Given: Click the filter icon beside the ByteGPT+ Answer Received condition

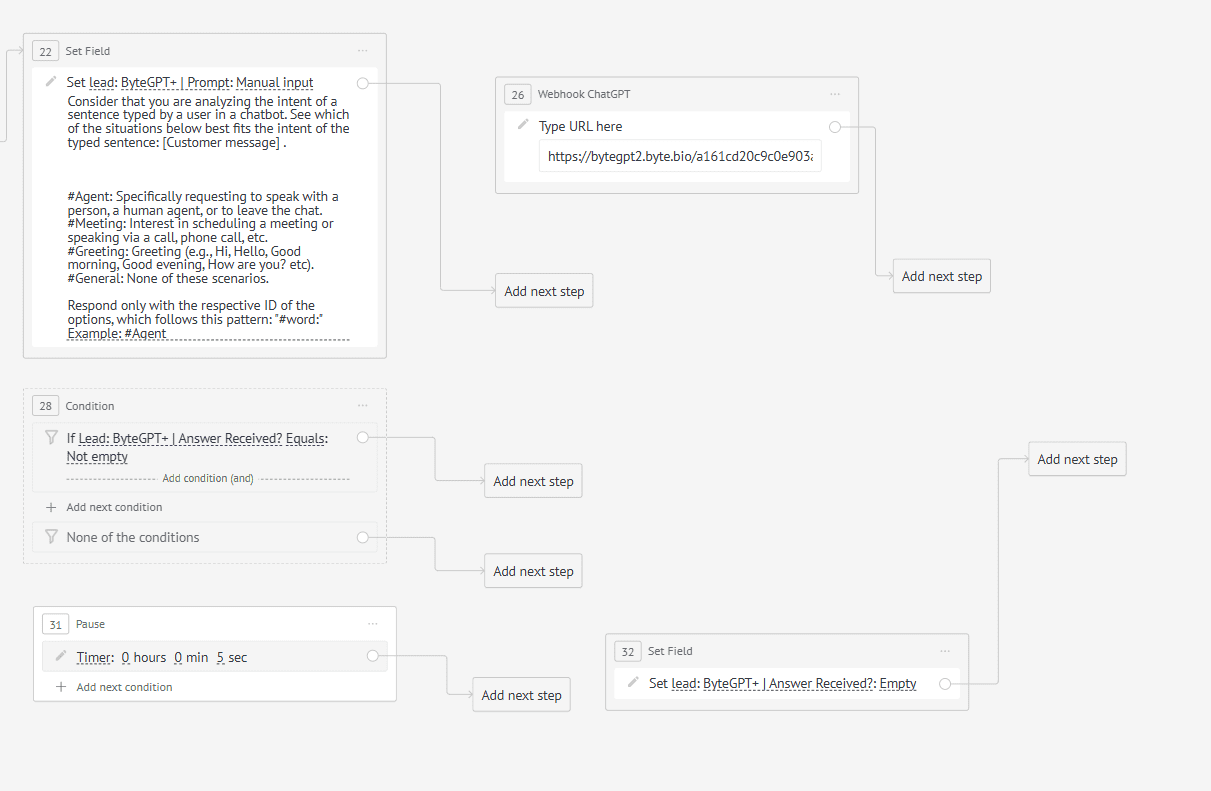Looking at the screenshot, I should pos(51,437).
